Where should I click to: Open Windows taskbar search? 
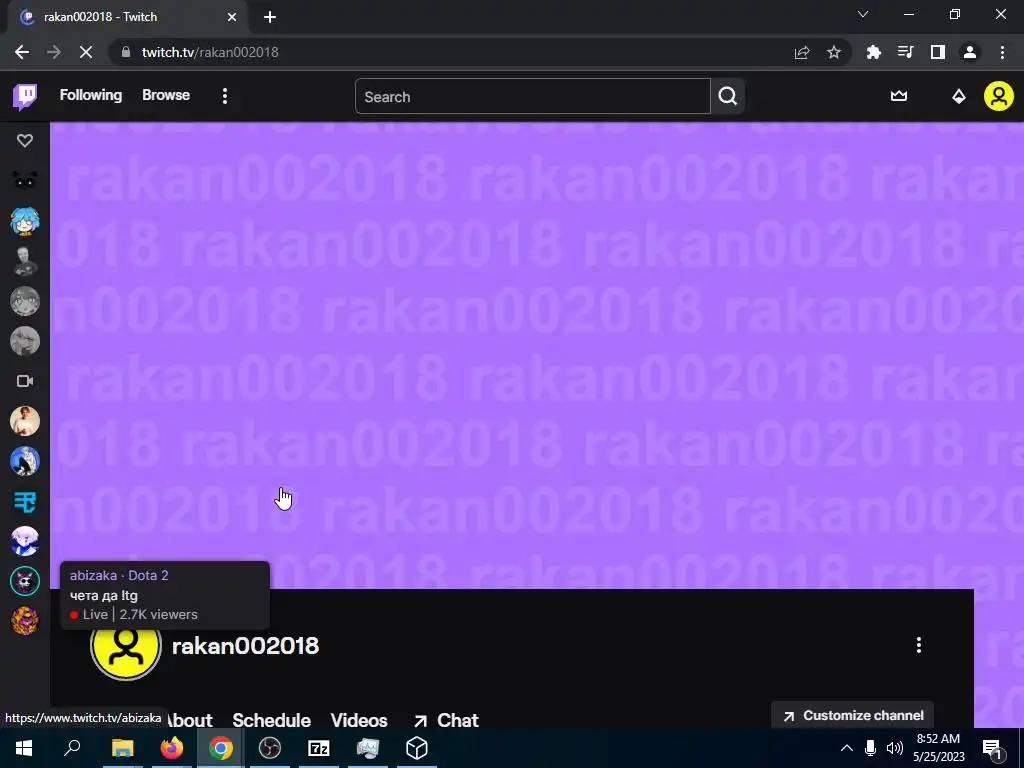72,748
